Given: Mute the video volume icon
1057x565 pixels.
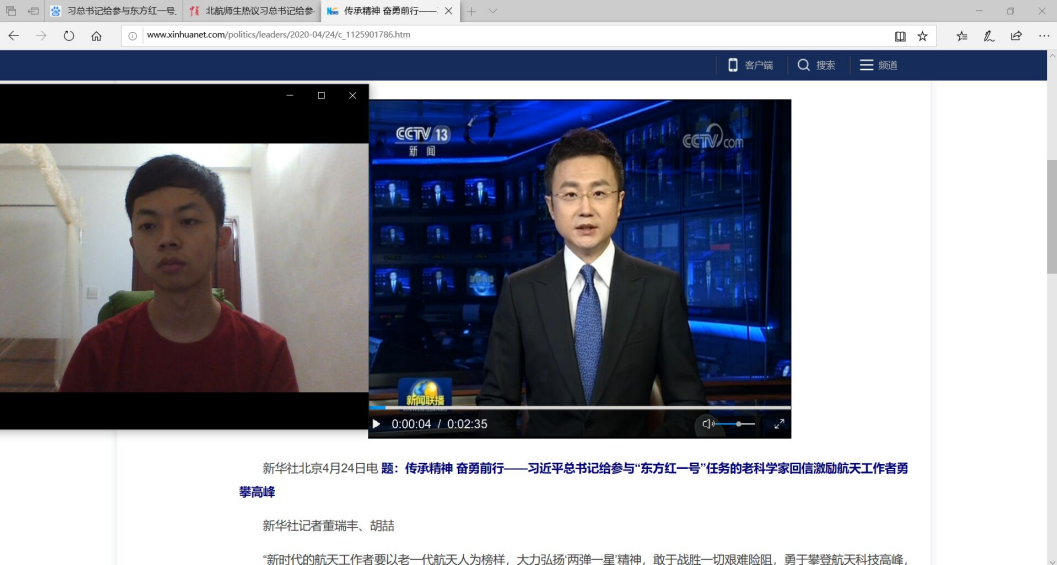Looking at the screenshot, I should click(x=707, y=424).
